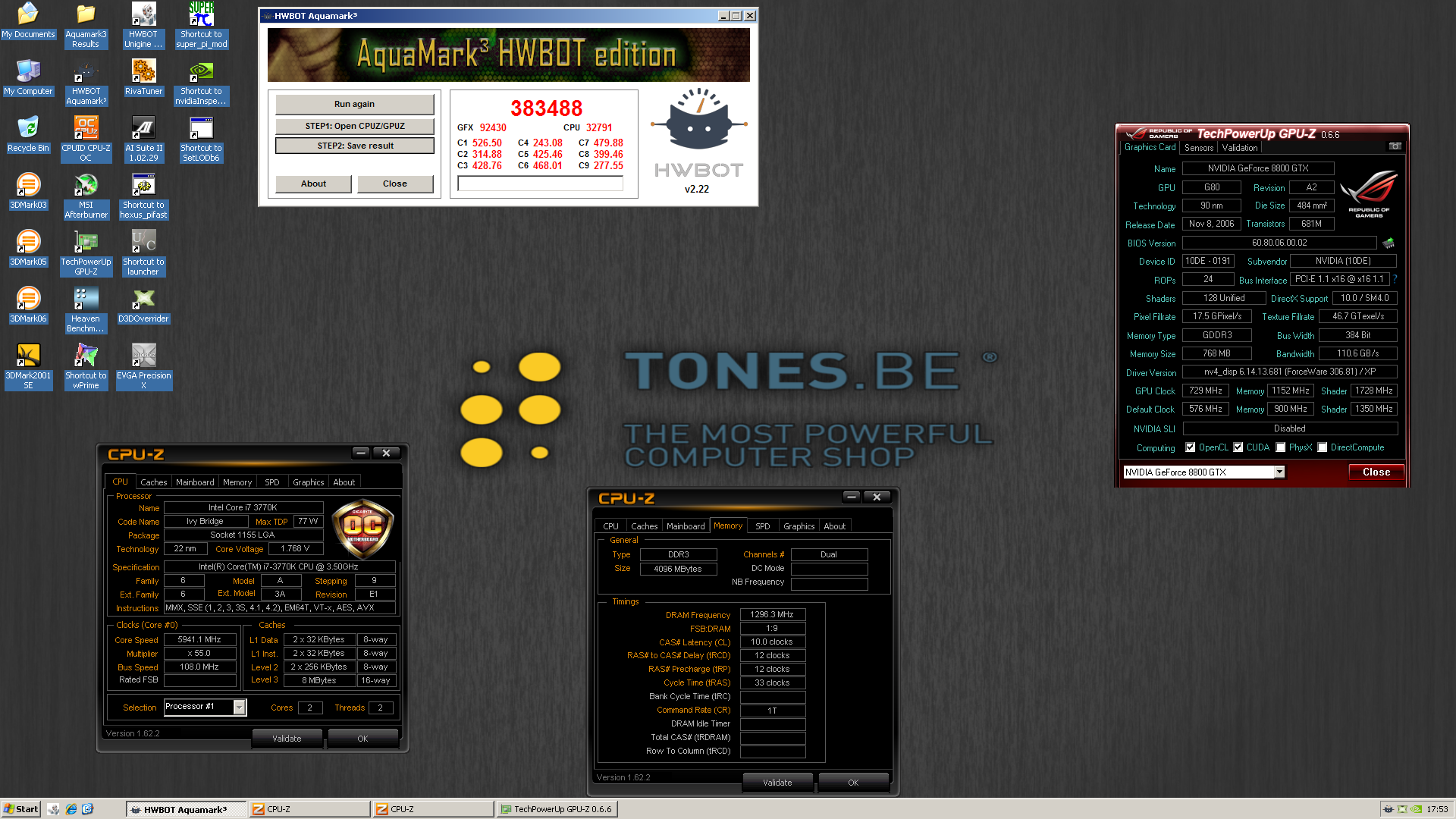The width and height of the screenshot is (1456, 819).
Task: Click empty text field in Aquamark results
Action: coord(541,184)
